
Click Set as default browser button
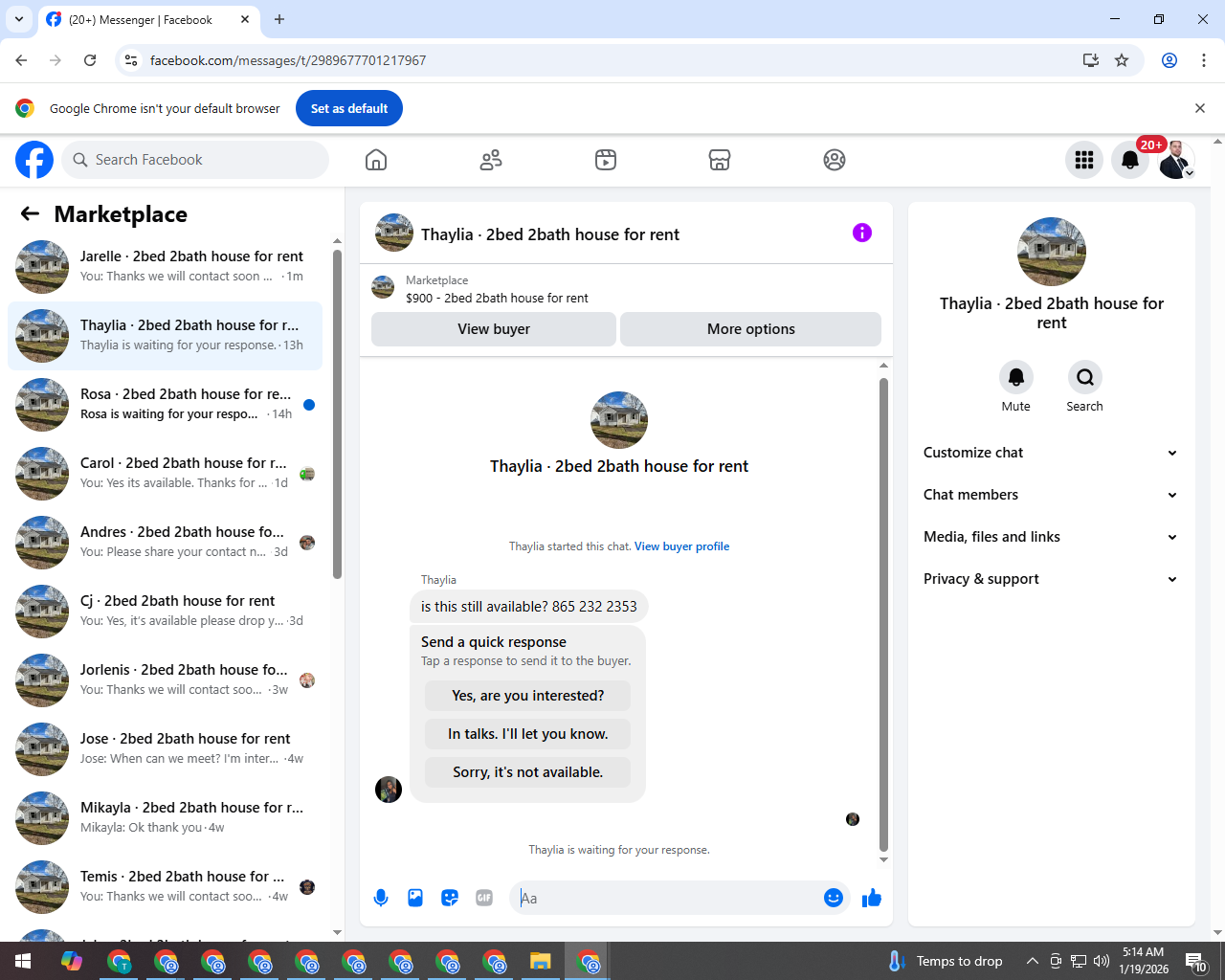coord(349,108)
